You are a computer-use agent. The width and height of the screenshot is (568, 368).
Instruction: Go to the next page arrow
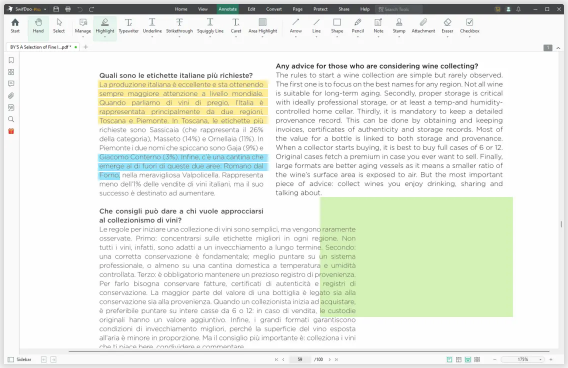[x=330, y=359]
